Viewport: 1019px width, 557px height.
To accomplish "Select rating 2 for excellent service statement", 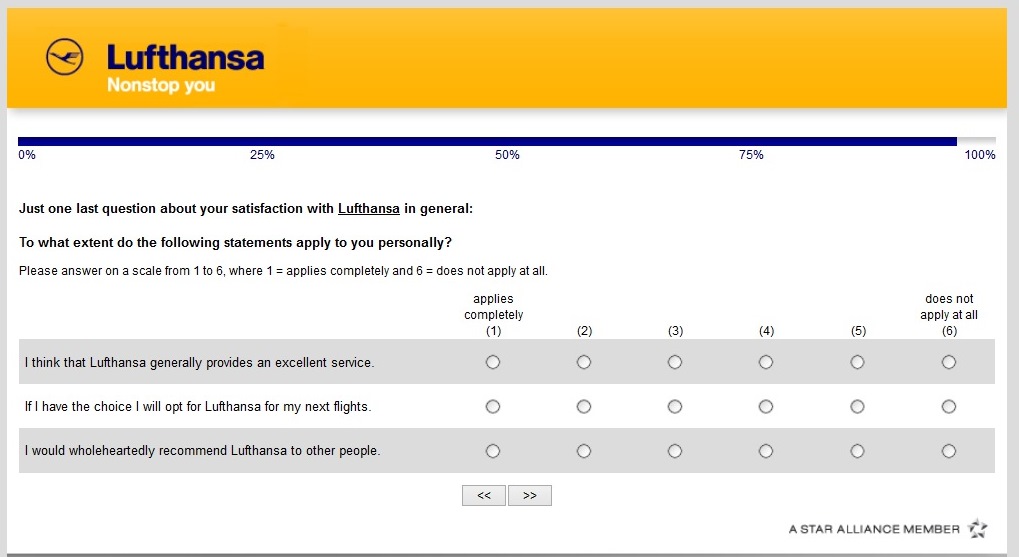I will pos(584,363).
